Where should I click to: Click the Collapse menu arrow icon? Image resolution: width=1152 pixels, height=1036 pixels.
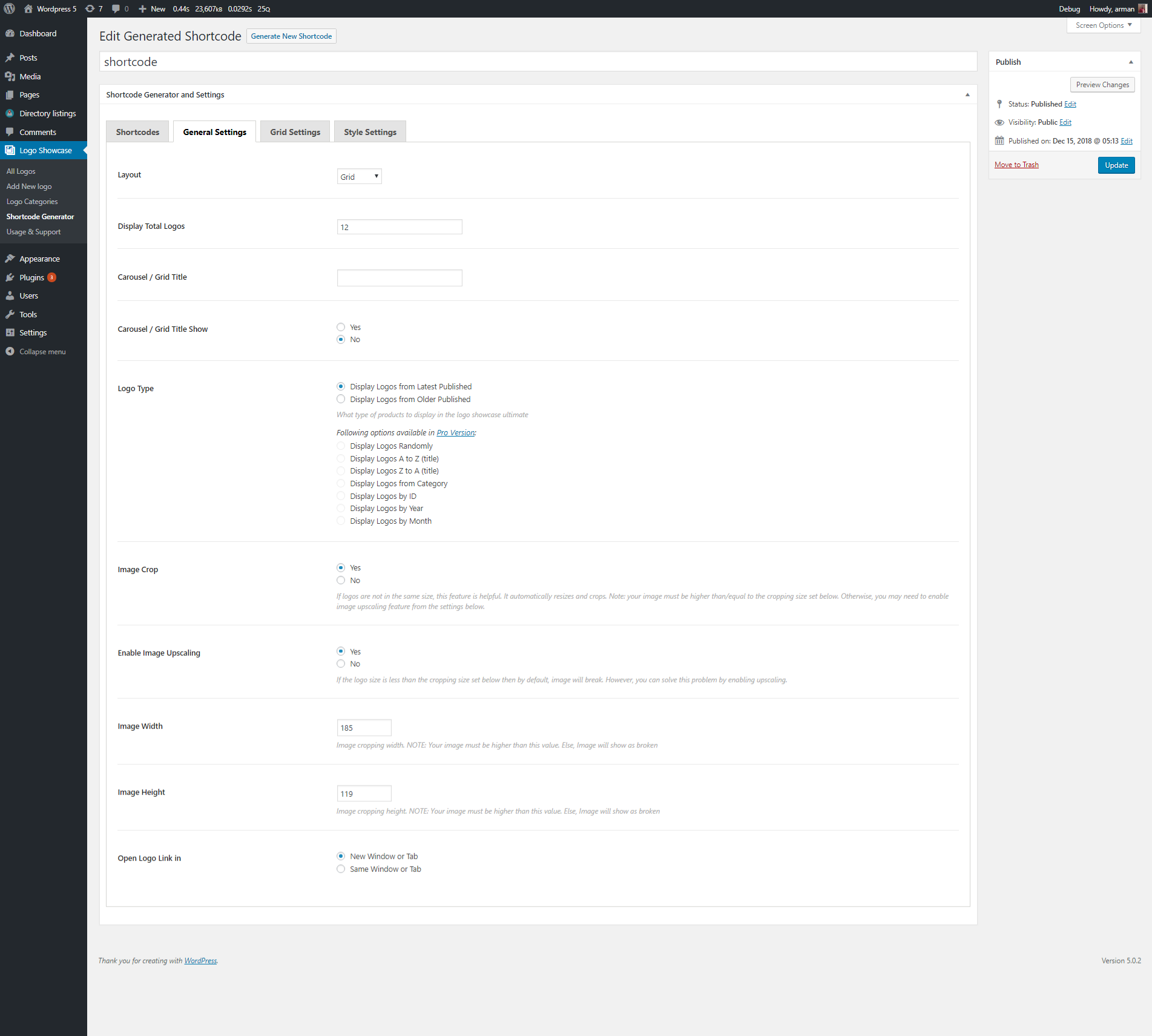coord(10,351)
